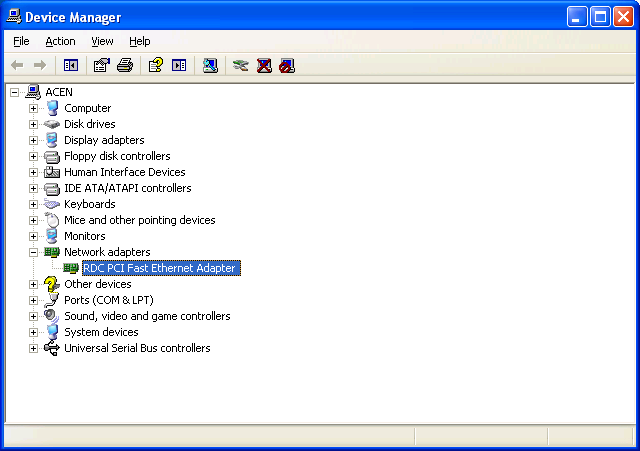The height and width of the screenshot is (451, 640).
Task: Expand the Computer category
Action: (33, 109)
